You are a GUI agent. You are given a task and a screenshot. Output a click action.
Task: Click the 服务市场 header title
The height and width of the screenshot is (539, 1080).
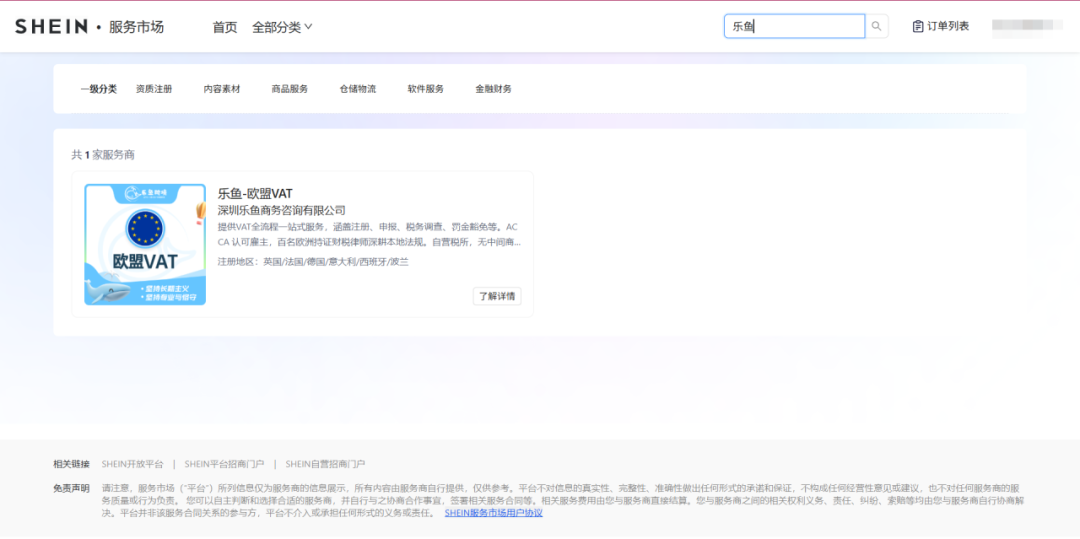click(x=136, y=27)
